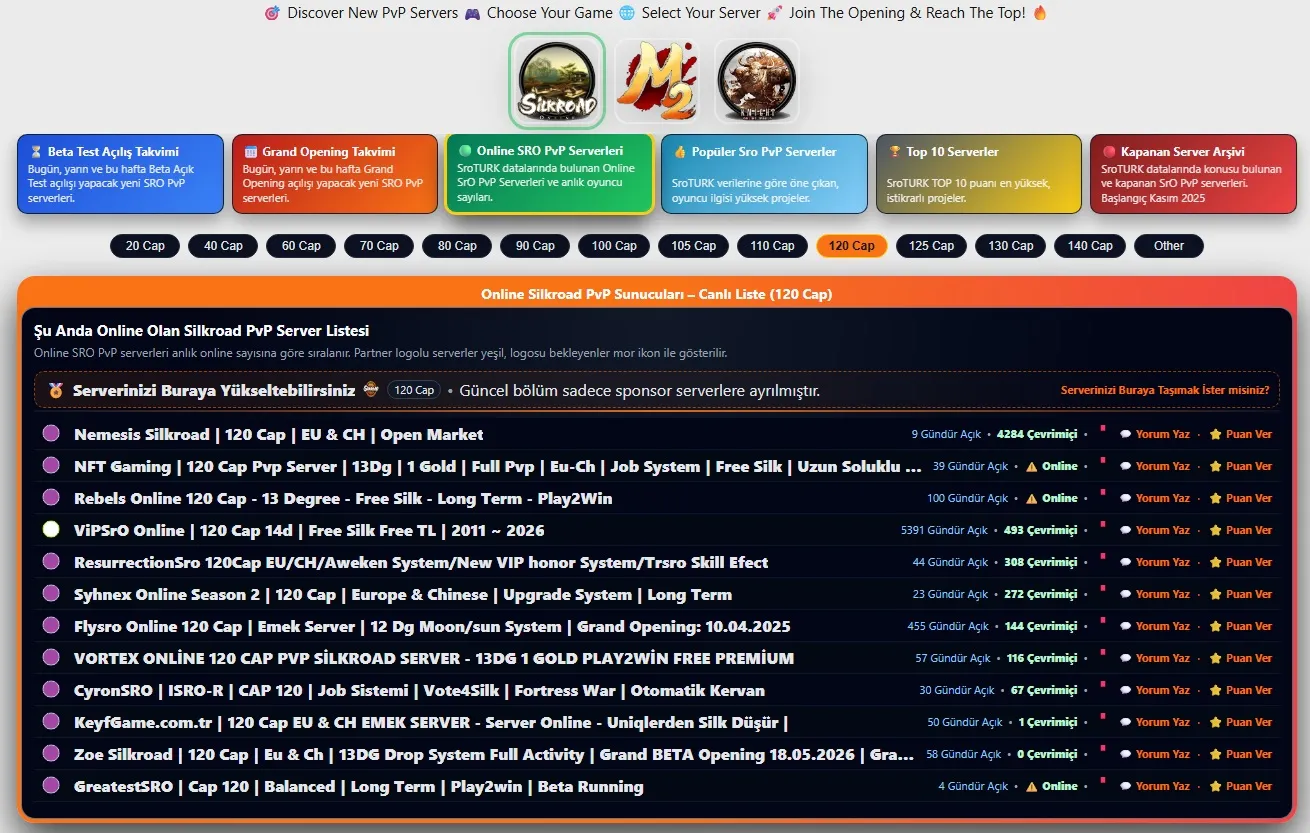Click Puan Ver for Rebels Online

(x=1241, y=498)
